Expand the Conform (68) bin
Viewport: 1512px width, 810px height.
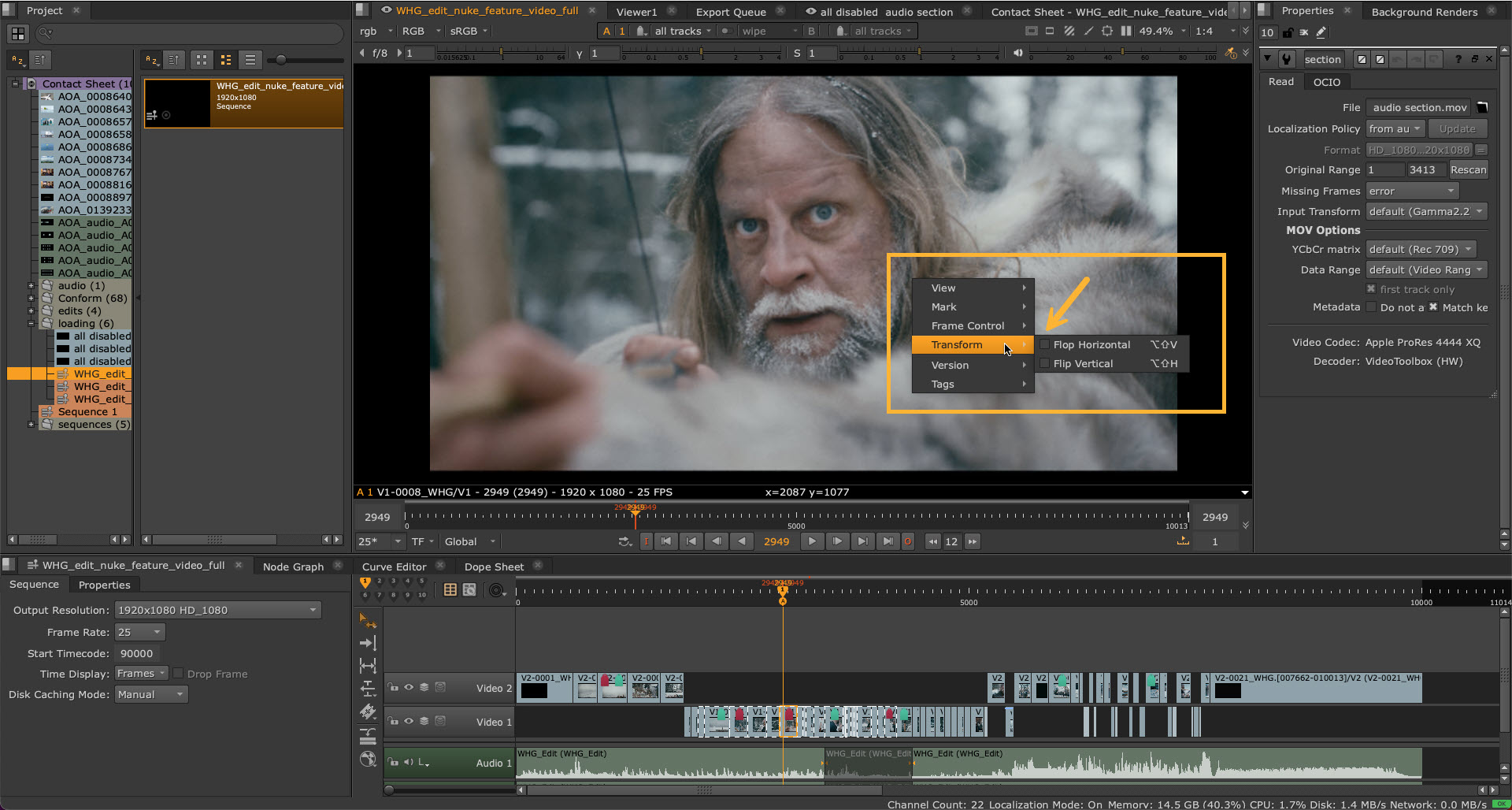coord(31,299)
